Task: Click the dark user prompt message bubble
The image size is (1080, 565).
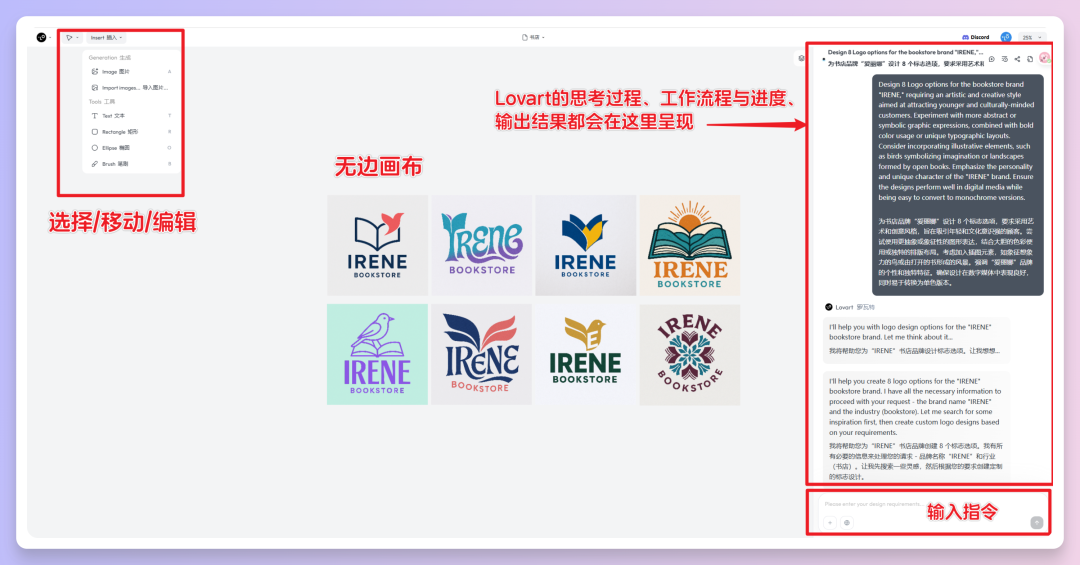Action: 957,185
